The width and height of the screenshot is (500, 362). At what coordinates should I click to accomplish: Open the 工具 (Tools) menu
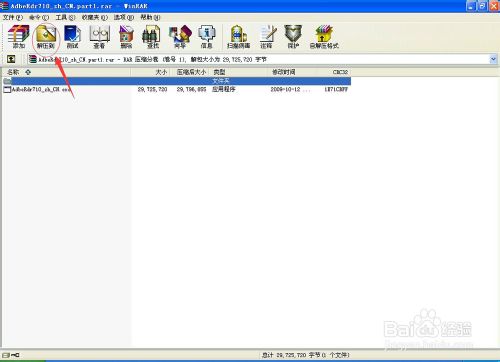coord(65,17)
